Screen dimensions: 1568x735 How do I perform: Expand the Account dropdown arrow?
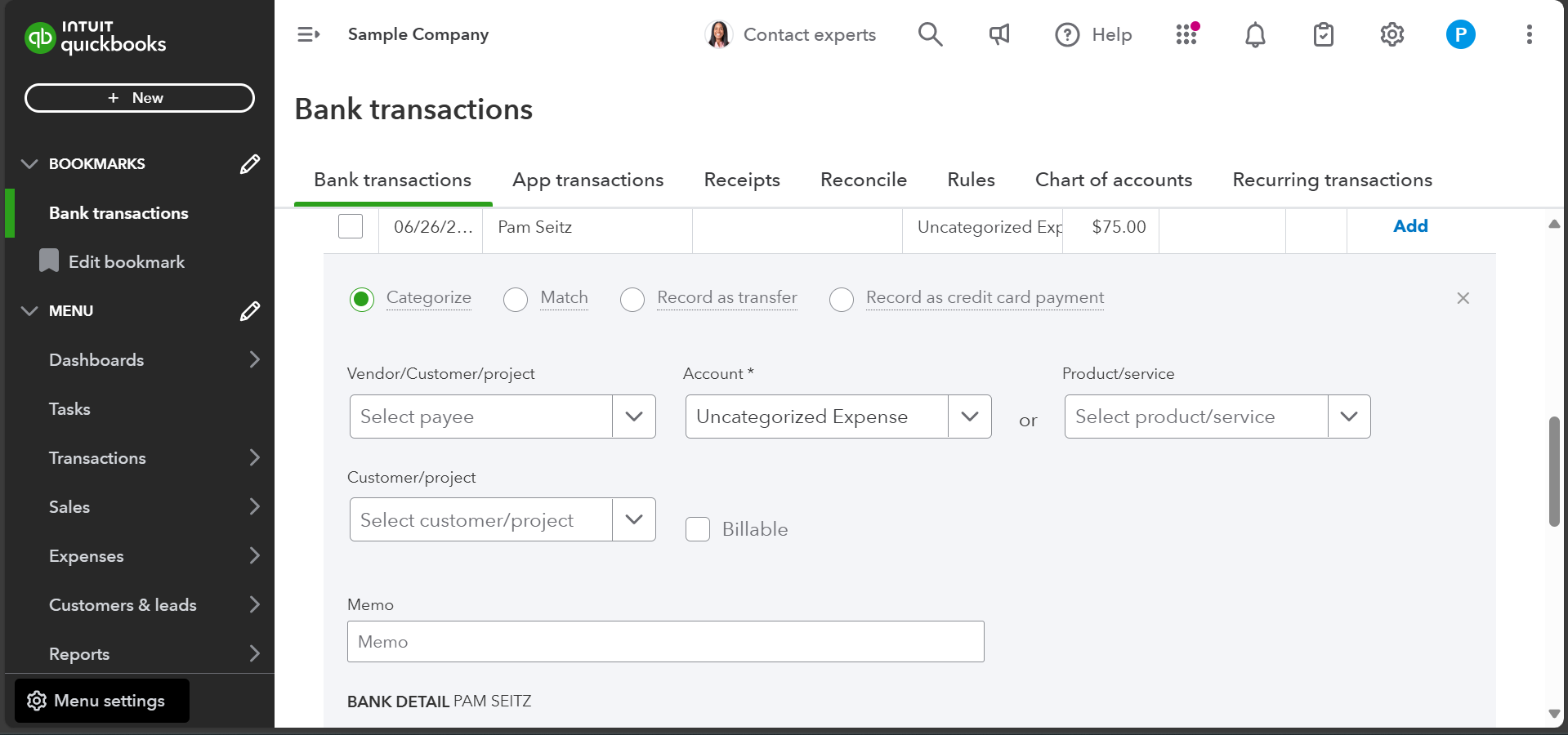[x=970, y=416]
